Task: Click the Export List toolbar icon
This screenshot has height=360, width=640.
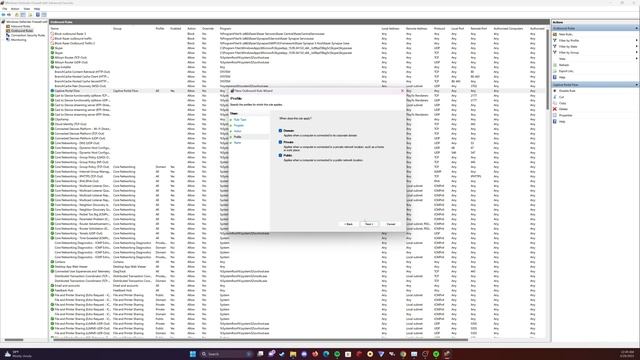Action: click(x=30, y=15)
